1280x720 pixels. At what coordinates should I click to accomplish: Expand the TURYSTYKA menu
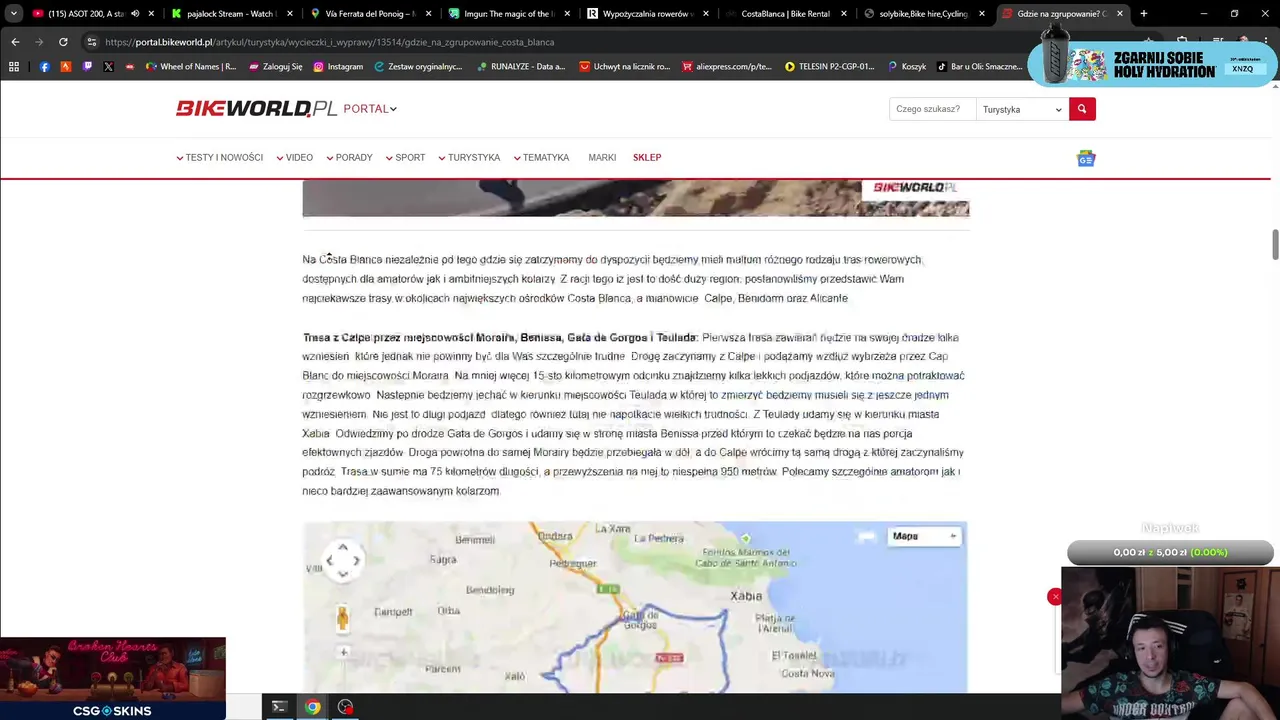coord(469,157)
